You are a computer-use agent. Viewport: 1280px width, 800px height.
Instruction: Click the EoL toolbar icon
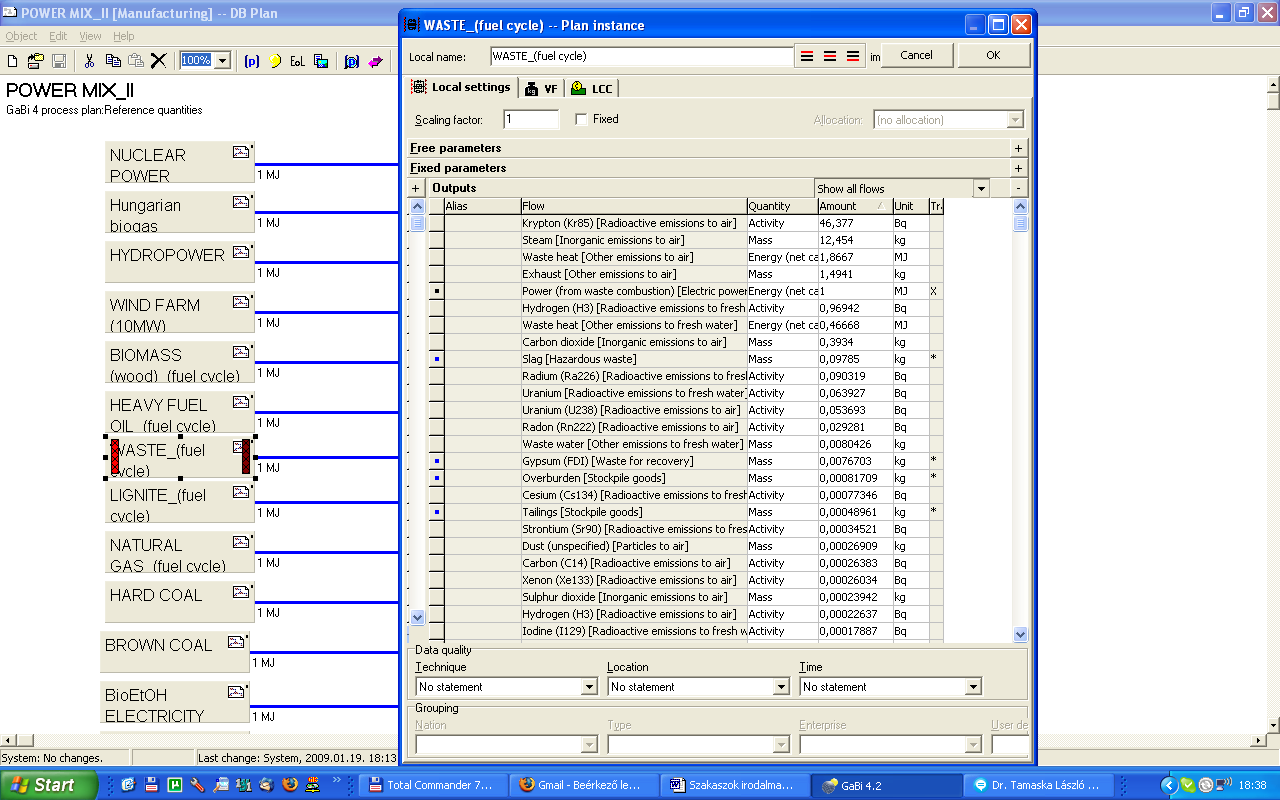(x=297, y=61)
